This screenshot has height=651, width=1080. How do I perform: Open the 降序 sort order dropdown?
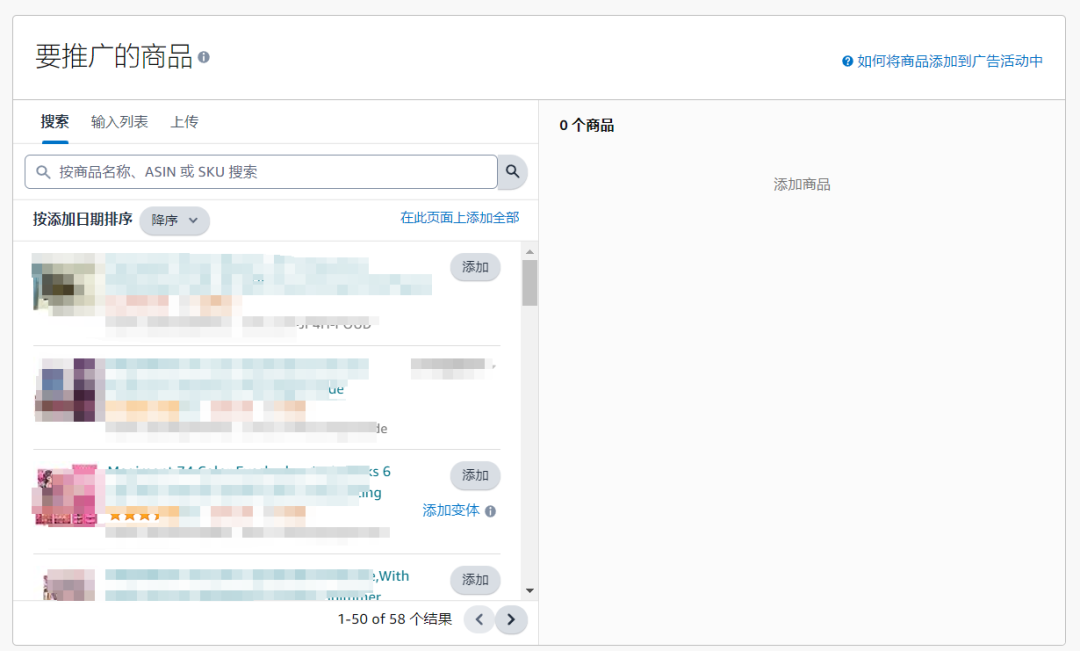(174, 221)
